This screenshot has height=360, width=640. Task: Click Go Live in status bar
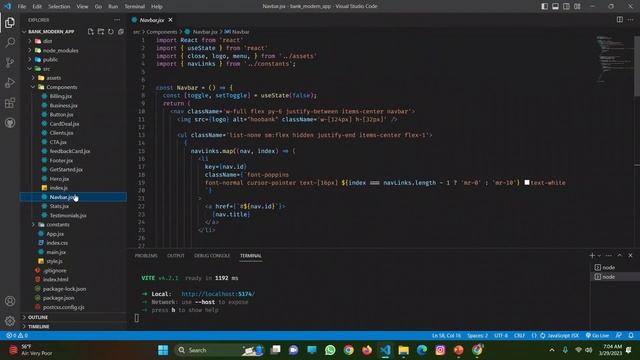click(x=597, y=336)
